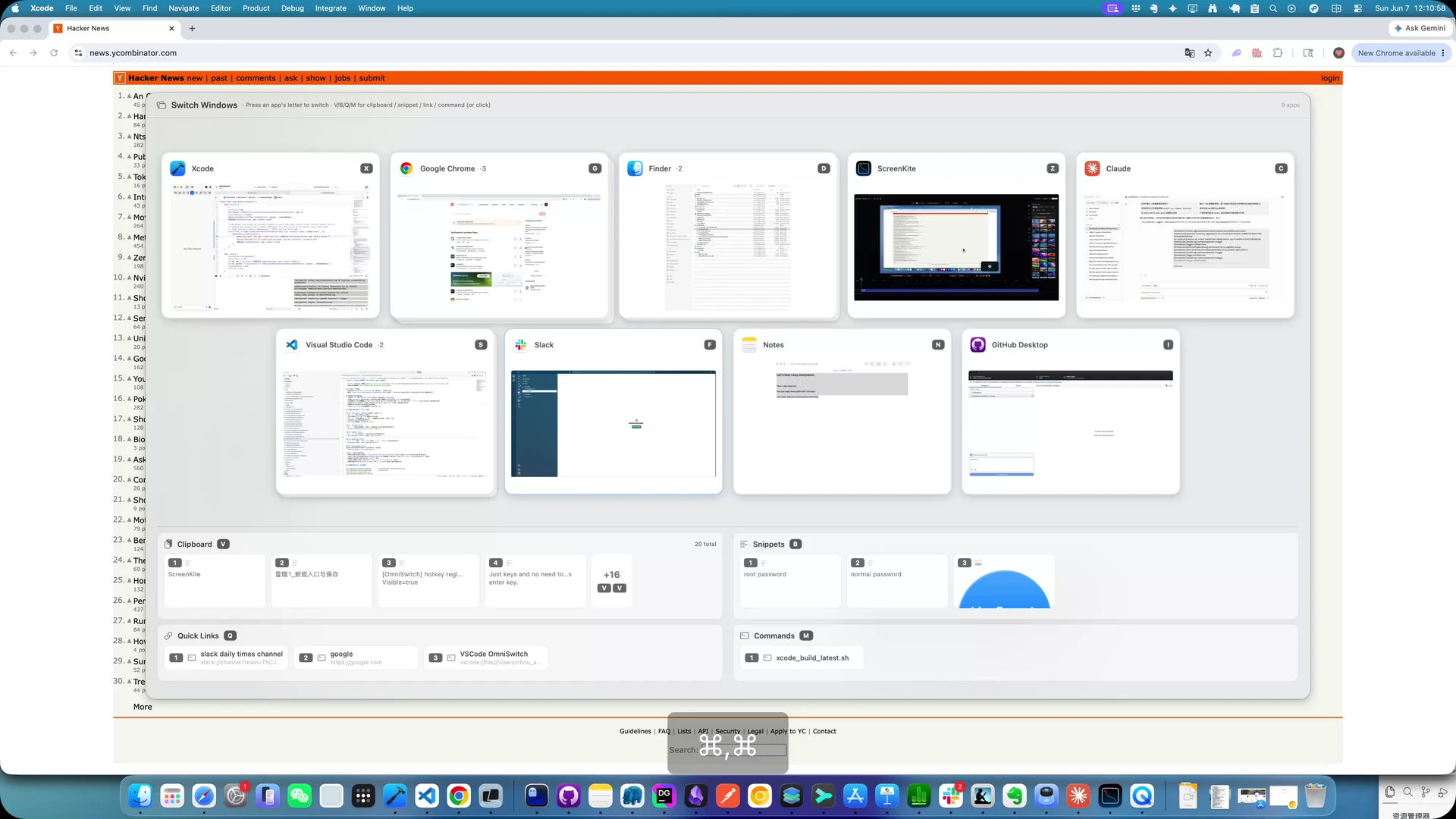The width and height of the screenshot is (1456, 819).
Task: Run the xcode_build_latest.sh command
Action: [x=802, y=657]
